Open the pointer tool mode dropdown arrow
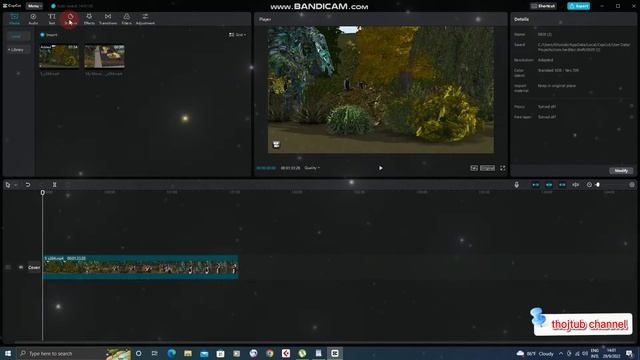The width and height of the screenshot is (640, 360). click(x=16, y=185)
